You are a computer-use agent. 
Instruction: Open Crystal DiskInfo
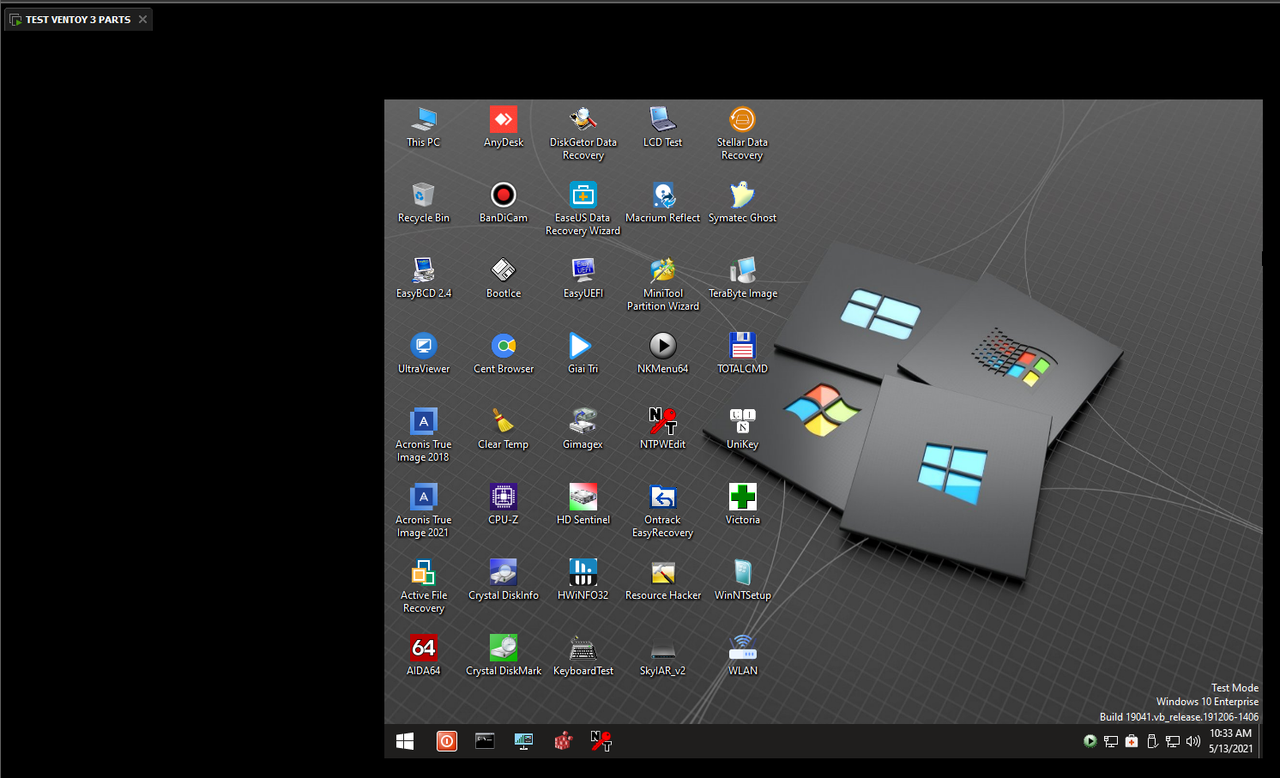pyautogui.click(x=503, y=580)
